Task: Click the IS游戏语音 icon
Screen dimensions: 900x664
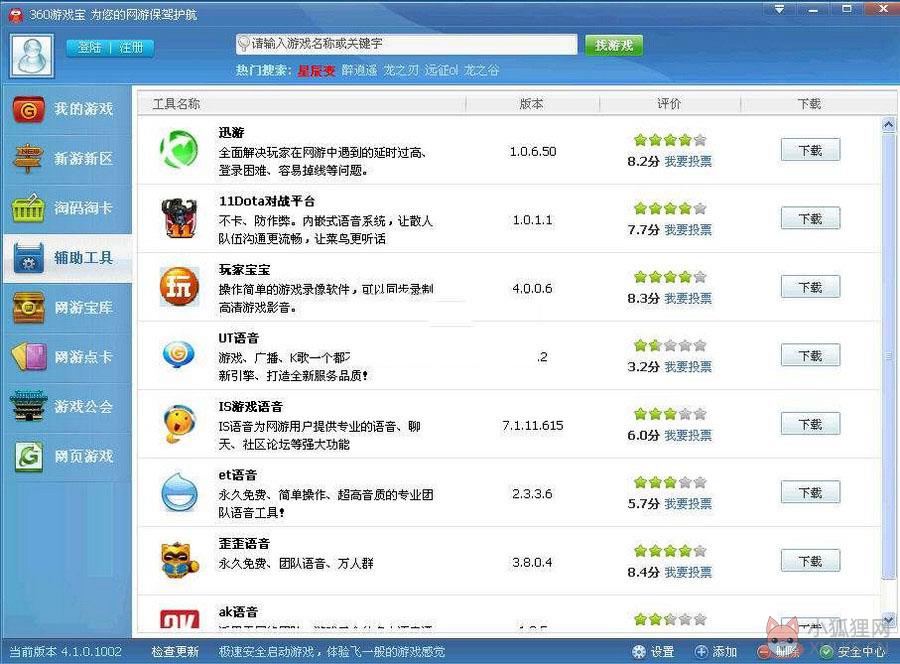Action: click(179, 424)
